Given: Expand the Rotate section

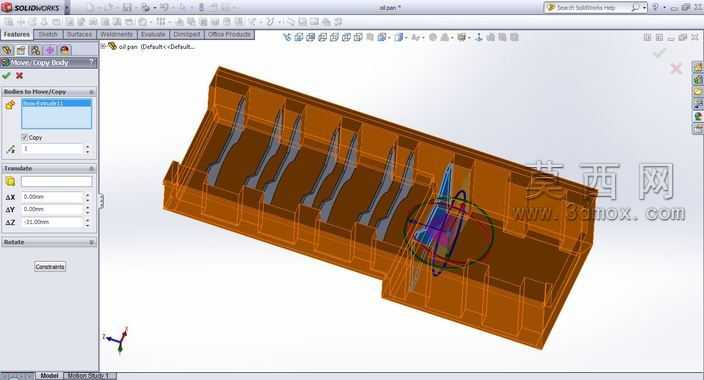Looking at the screenshot, I should click(x=92, y=242).
